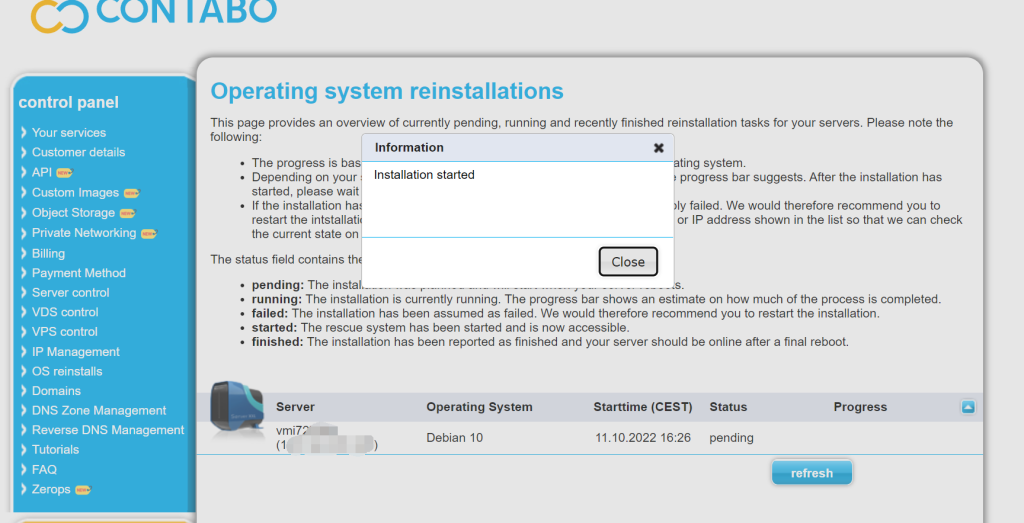This screenshot has height=523, width=1024.
Task: Click the Starttime (CEST) column header
Action: pyautogui.click(x=643, y=407)
